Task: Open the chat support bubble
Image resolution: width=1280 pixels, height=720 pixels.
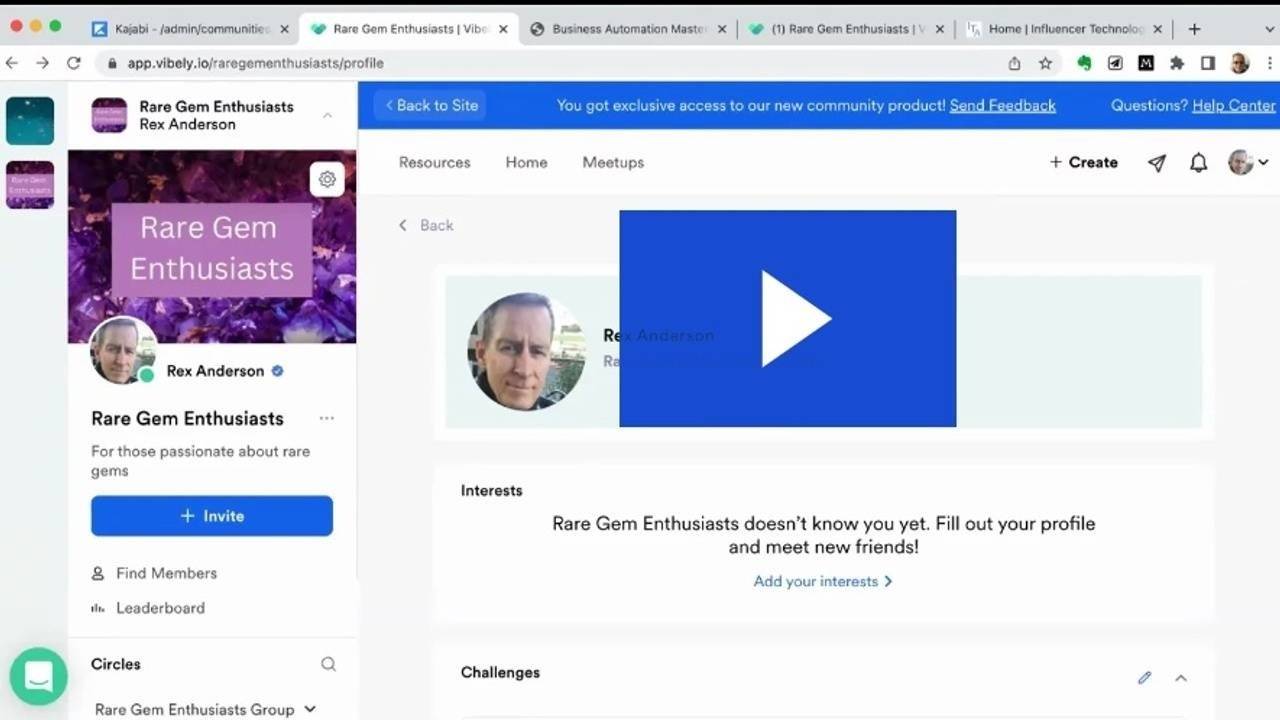Action: click(x=39, y=676)
